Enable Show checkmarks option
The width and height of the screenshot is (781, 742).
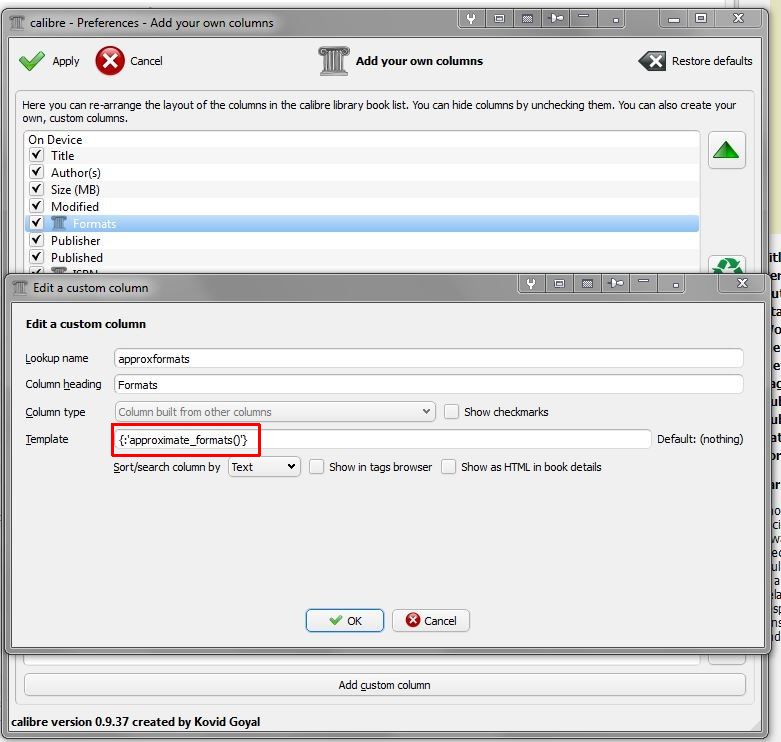pos(451,411)
